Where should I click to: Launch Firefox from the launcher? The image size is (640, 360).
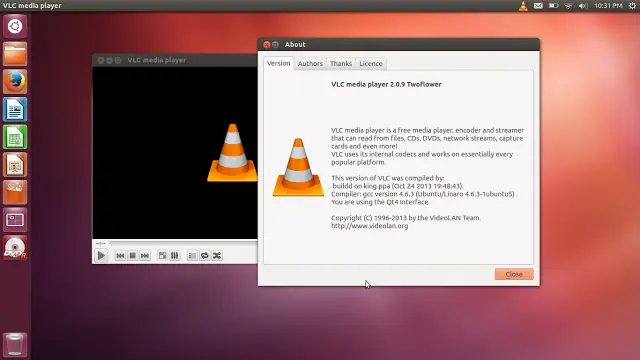click(15, 82)
